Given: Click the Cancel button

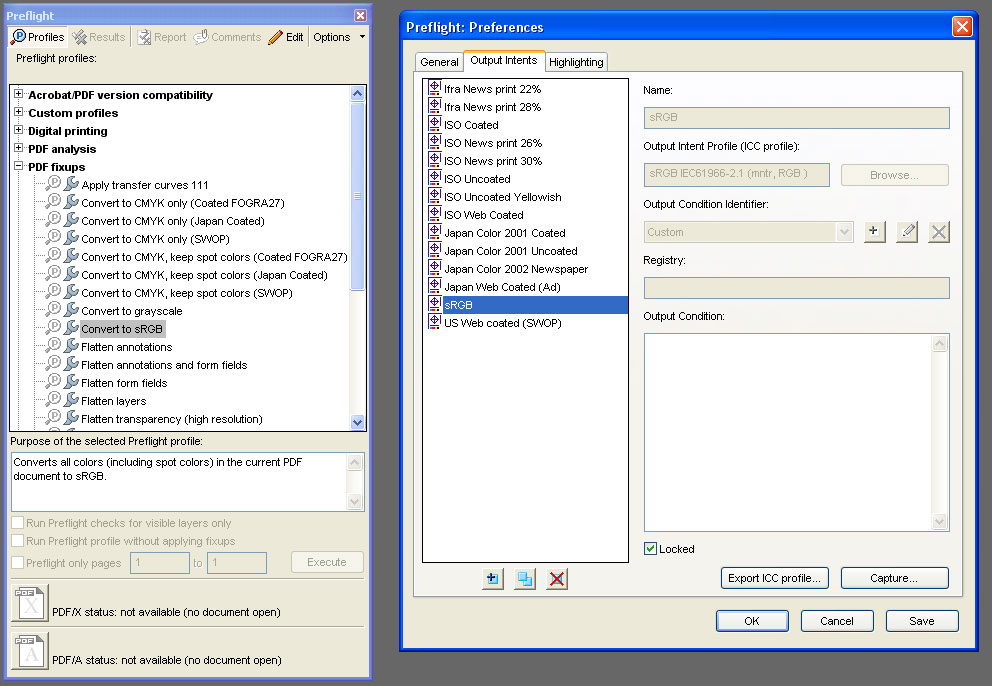Looking at the screenshot, I should pos(836,621).
